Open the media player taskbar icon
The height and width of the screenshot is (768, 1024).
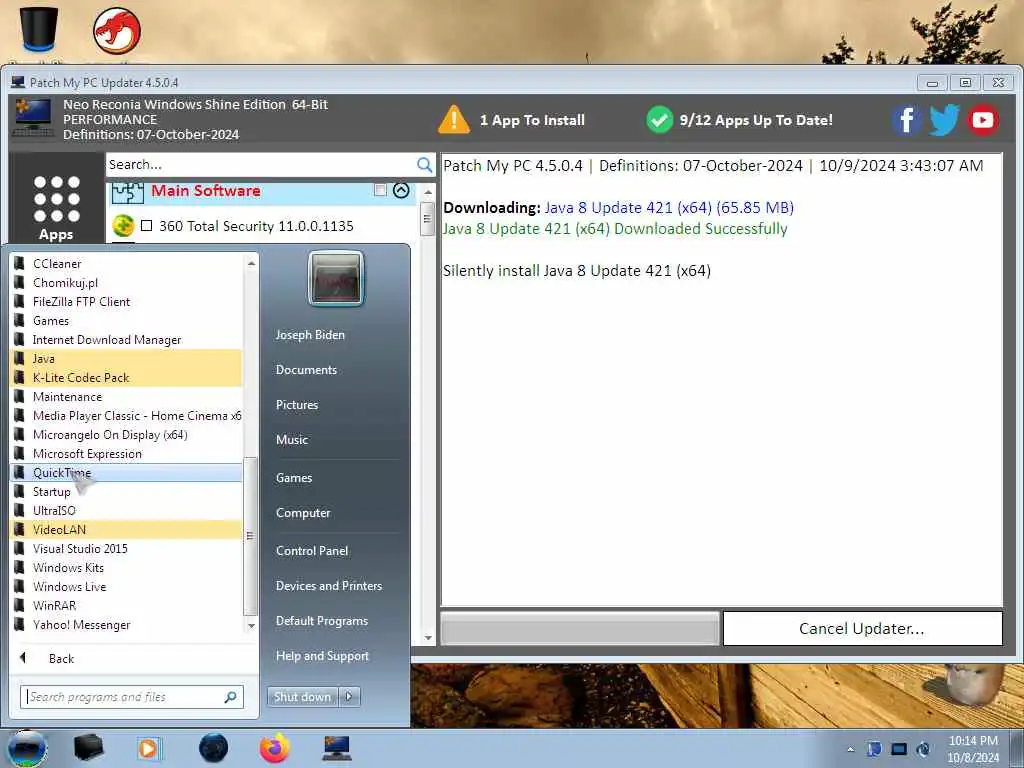click(149, 748)
